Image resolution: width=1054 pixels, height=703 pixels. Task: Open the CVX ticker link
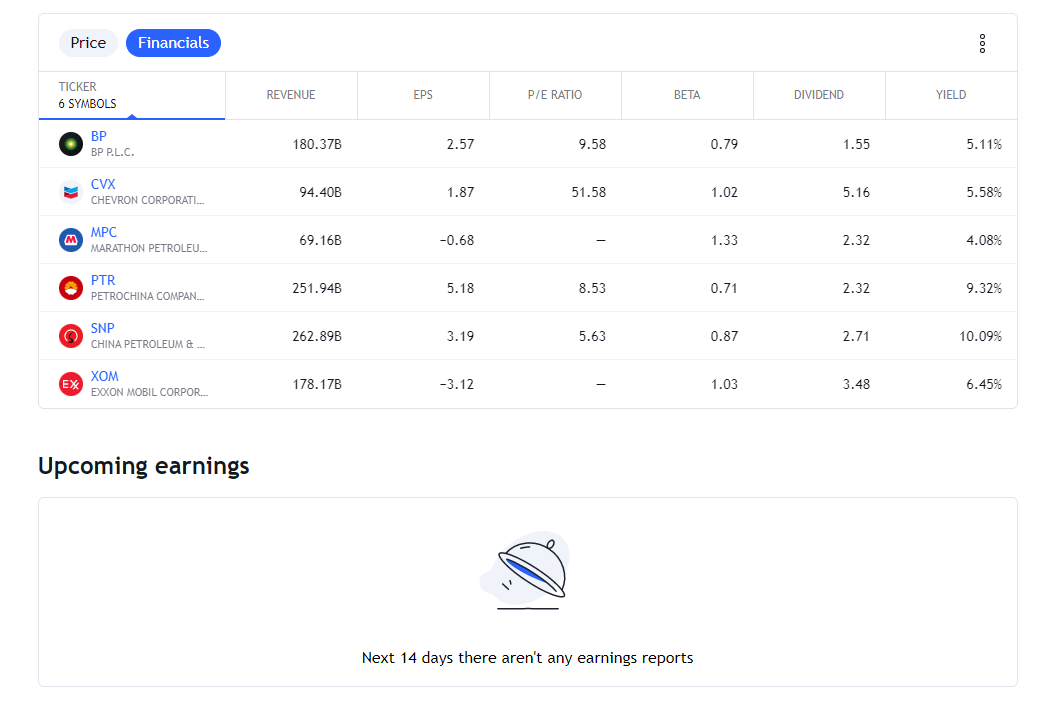[103, 184]
